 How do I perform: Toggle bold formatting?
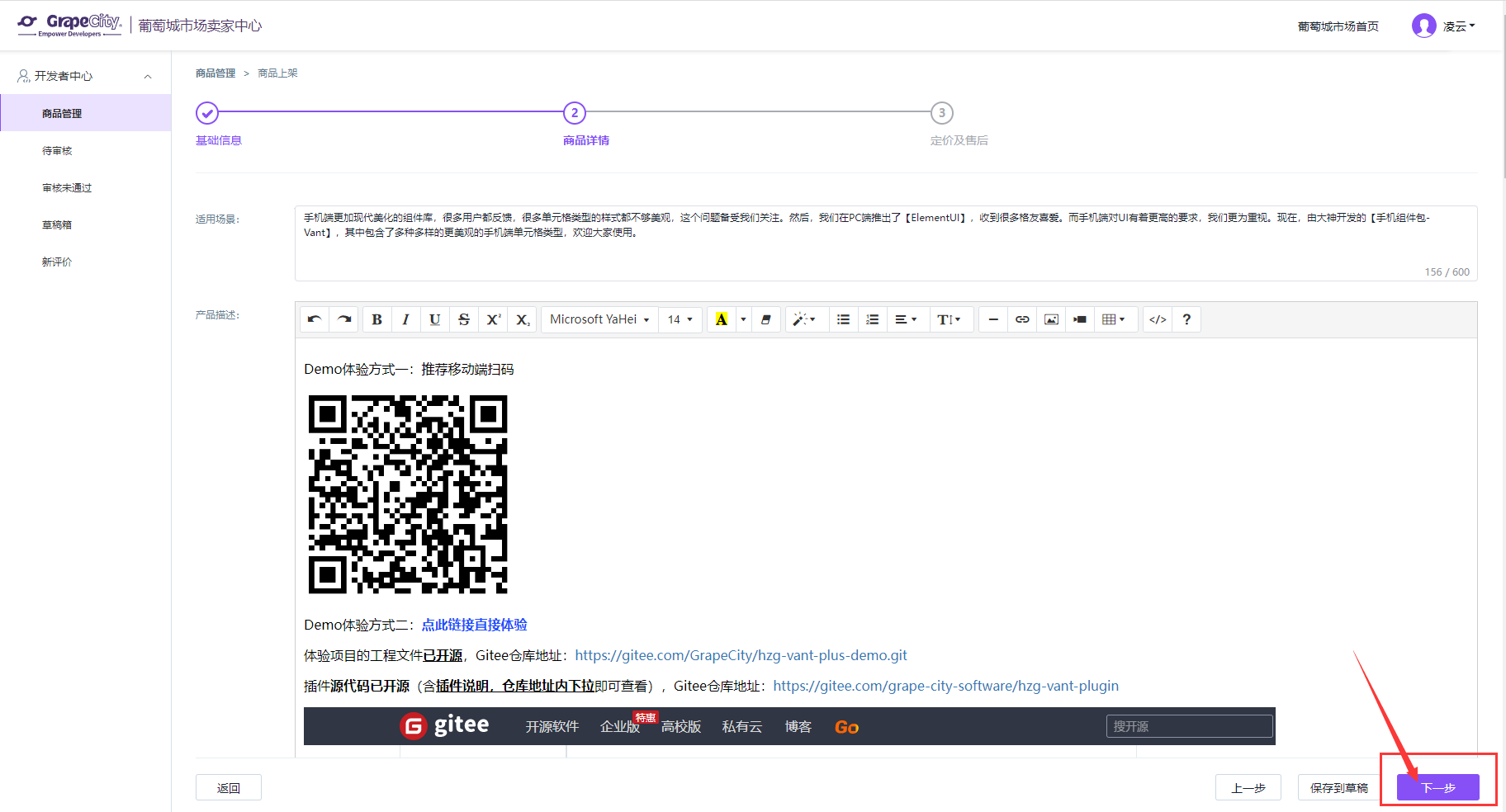pyautogui.click(x=376, y=319)
